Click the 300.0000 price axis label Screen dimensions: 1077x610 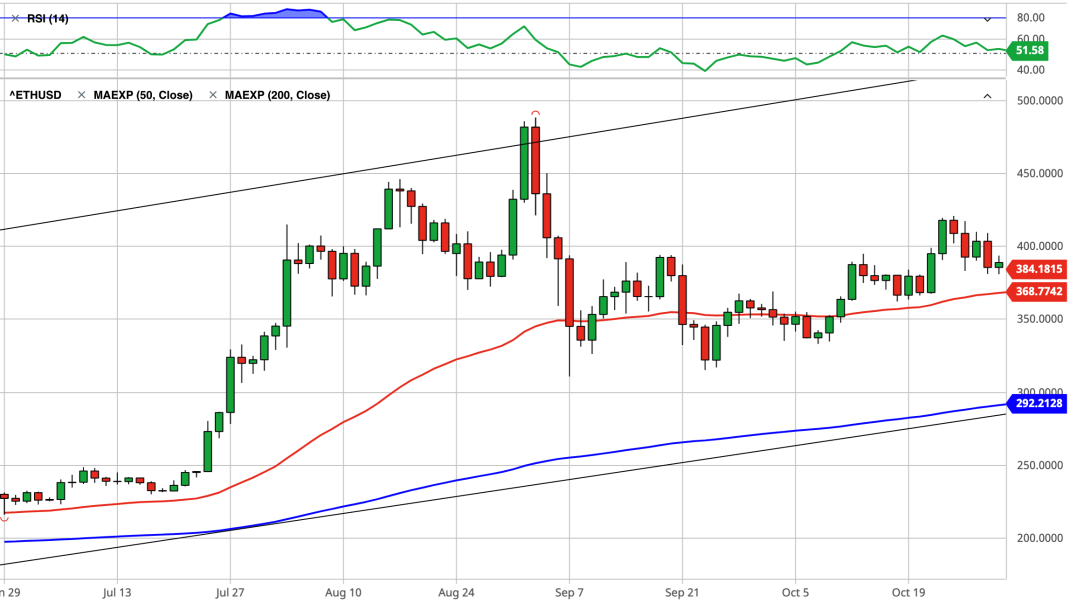[x=1039, y=392]
